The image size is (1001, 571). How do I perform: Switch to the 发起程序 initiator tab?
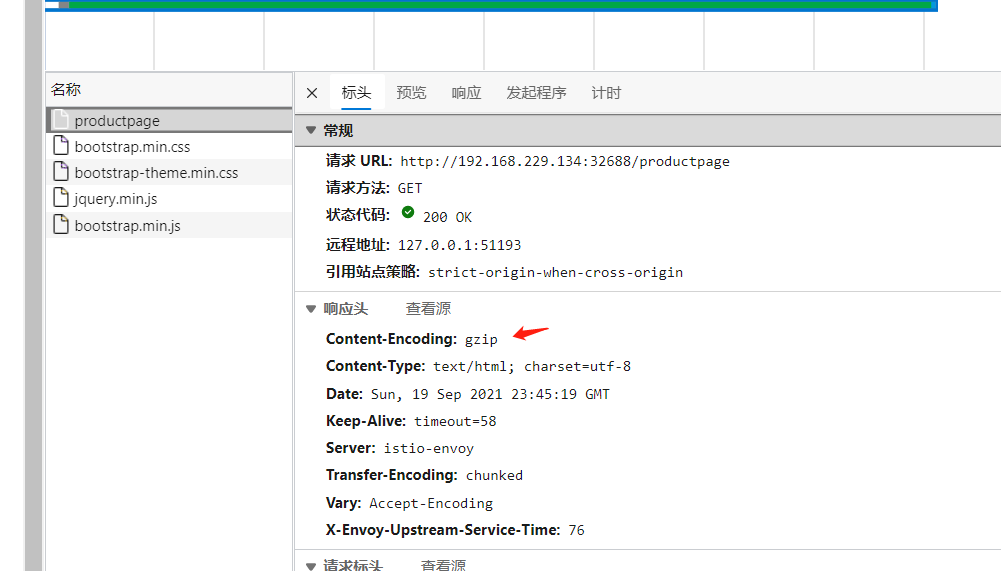[x=536, y=93]
